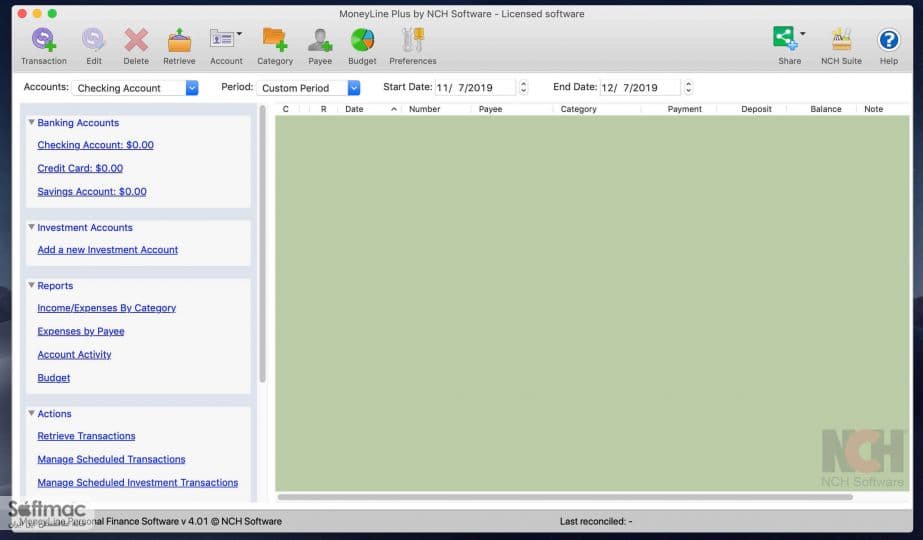Open the NCH Suite toolbox icon
The image size is (923, 540).
pyautogui.click(x=841, y=40)
